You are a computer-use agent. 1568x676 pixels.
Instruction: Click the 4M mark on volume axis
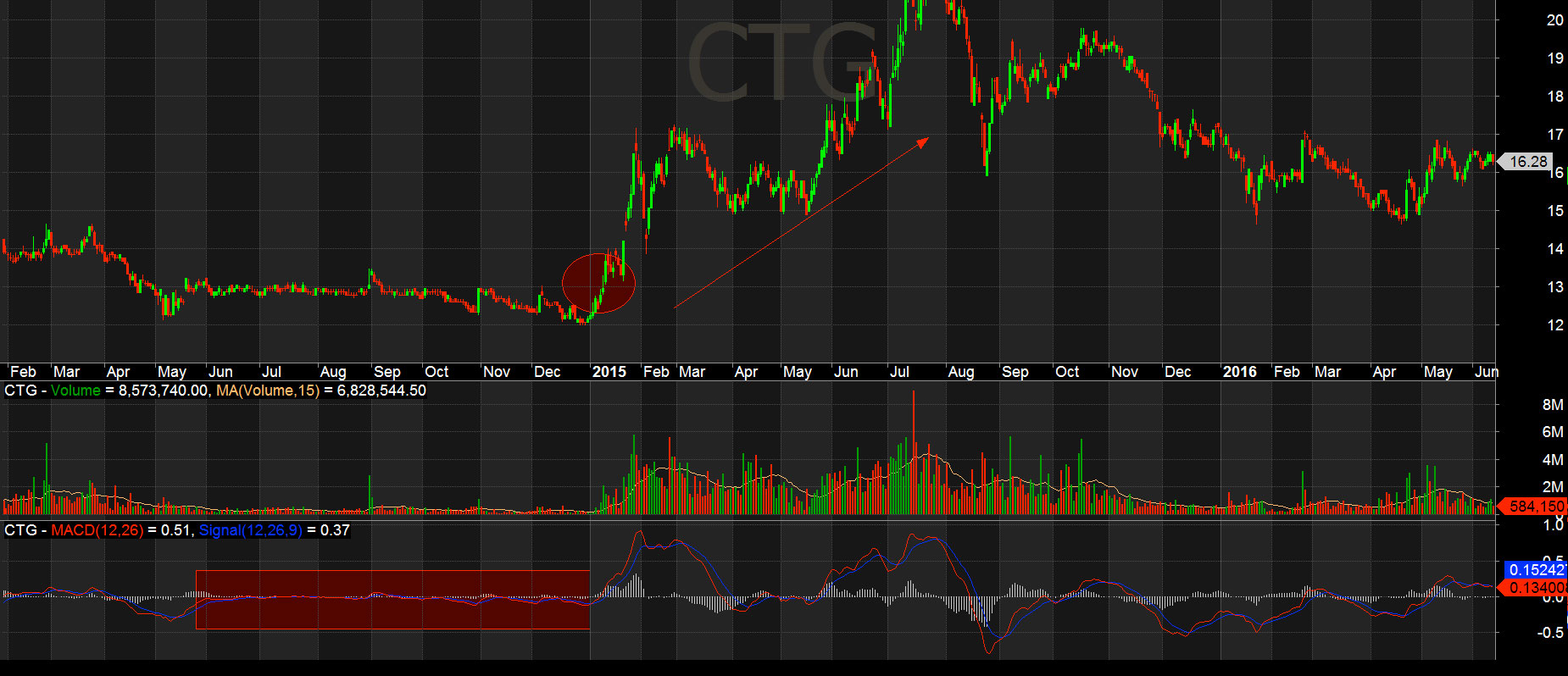coord(1553,460)
